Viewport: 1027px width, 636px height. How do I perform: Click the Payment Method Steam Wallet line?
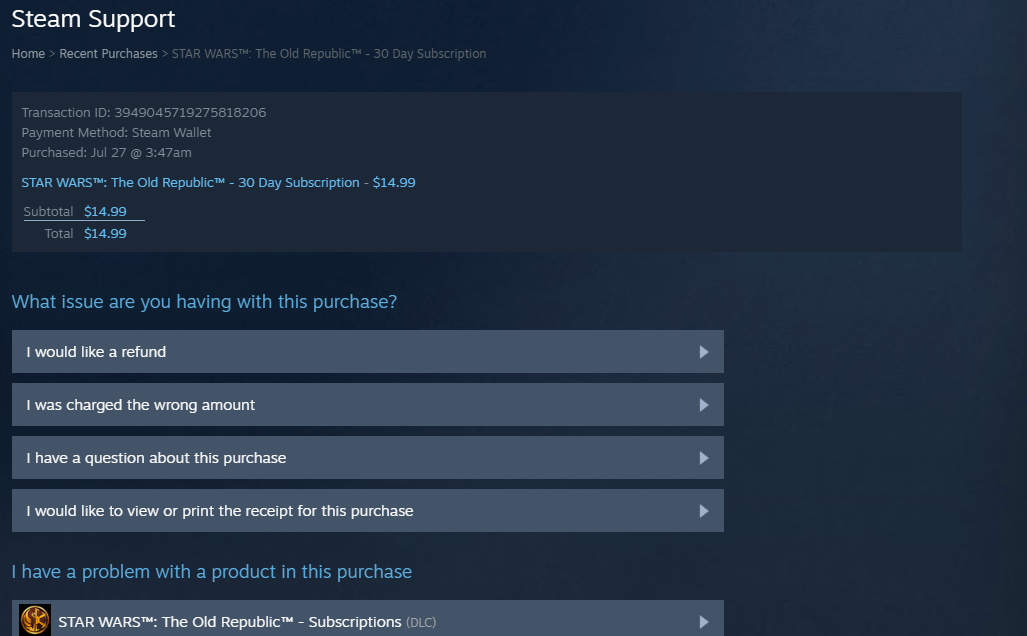pyautogui.click(x=116, y=133)
